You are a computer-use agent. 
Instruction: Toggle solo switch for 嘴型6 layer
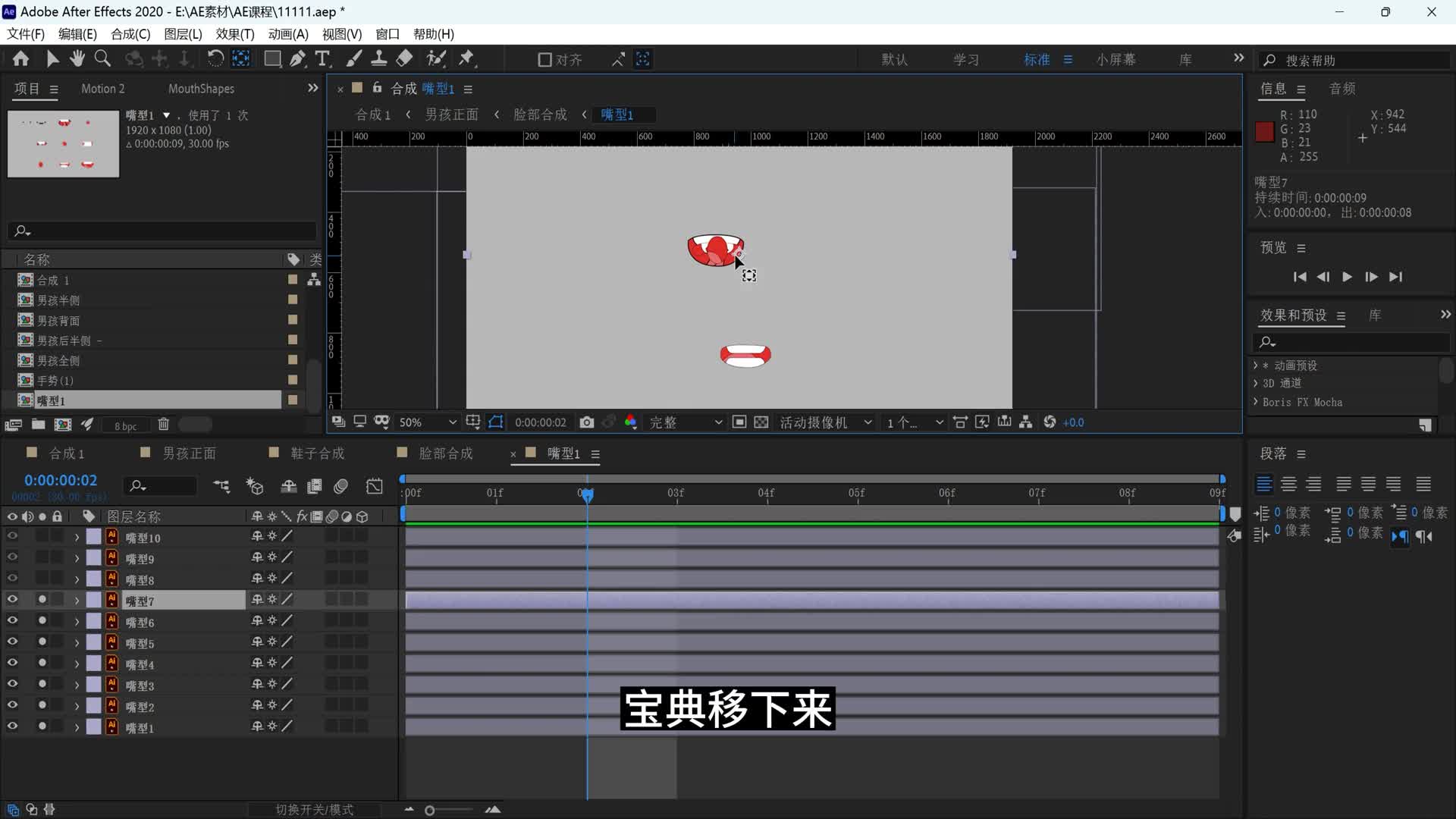(x=42, y=621)
